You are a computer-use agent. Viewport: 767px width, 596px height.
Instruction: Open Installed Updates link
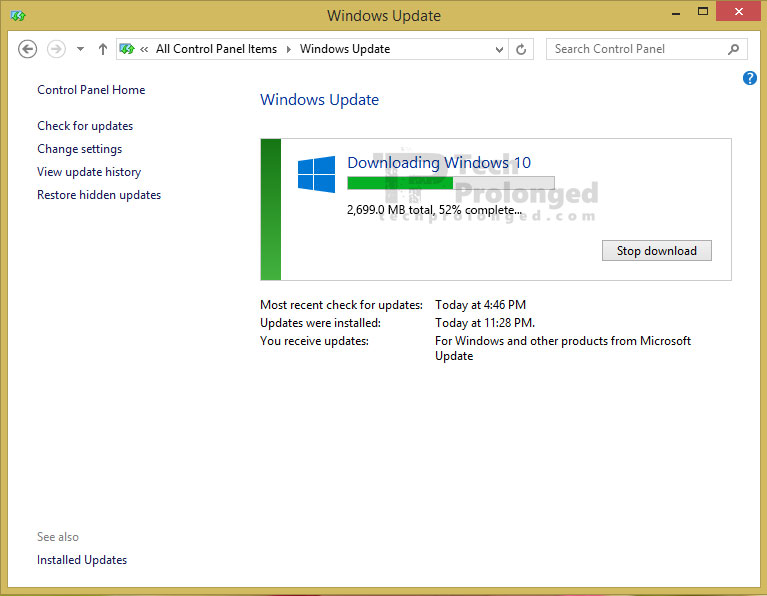[82, 560]
